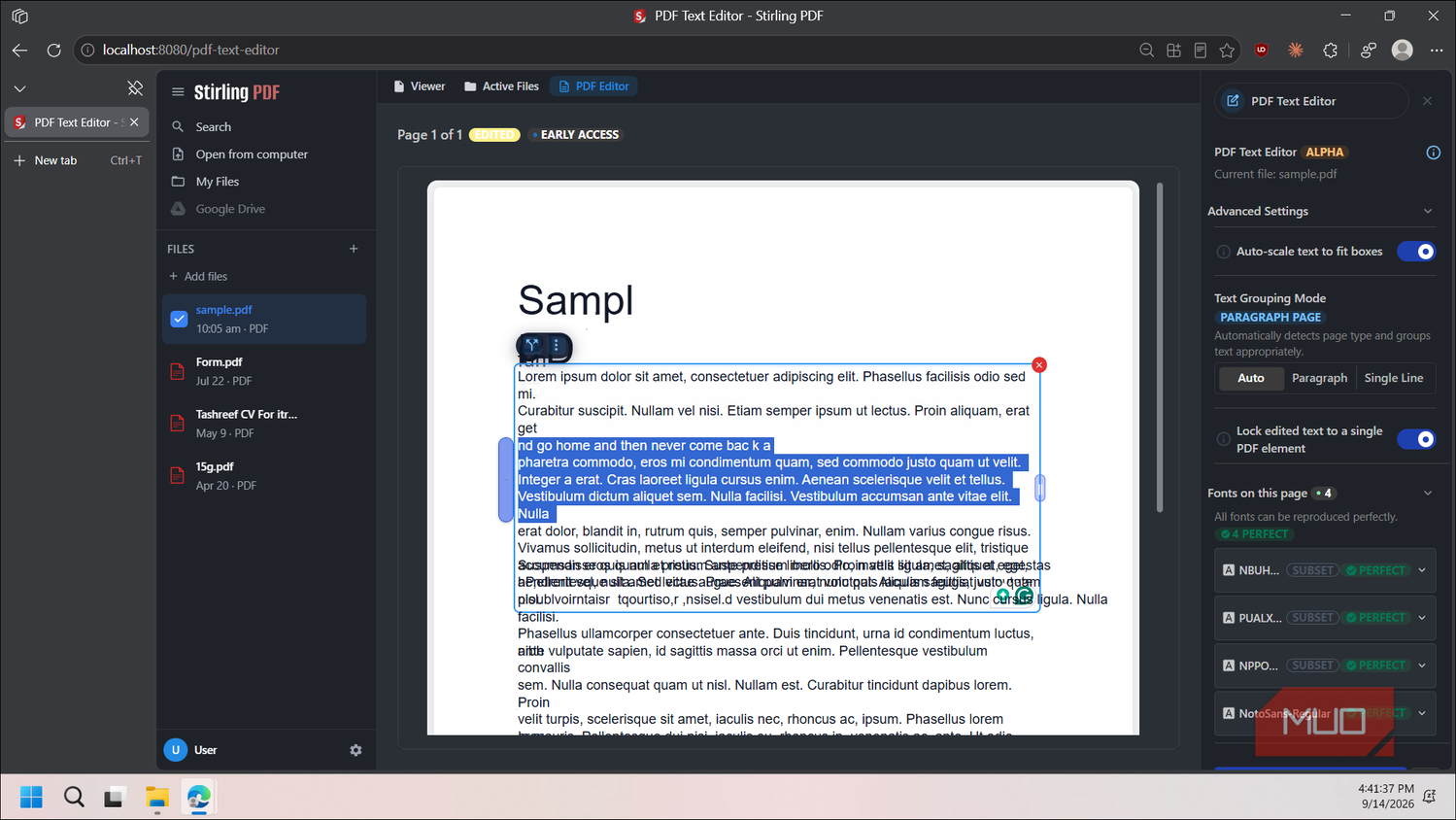1456x820 pixels.
Task: Toggle Lock edited text to single element
Action: 1416,439
